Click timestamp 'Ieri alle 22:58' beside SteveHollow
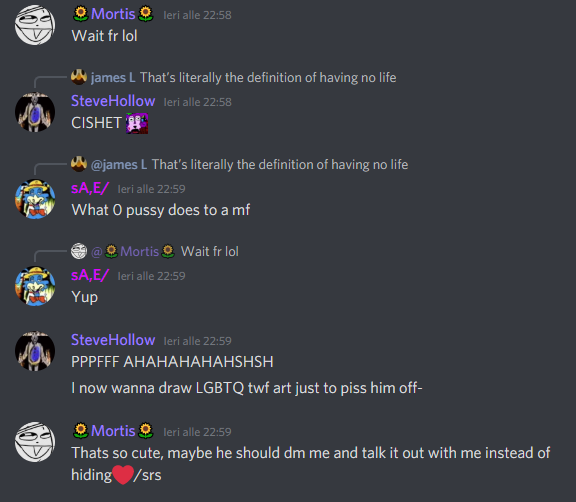576x502 pixels. click(197, 102)
